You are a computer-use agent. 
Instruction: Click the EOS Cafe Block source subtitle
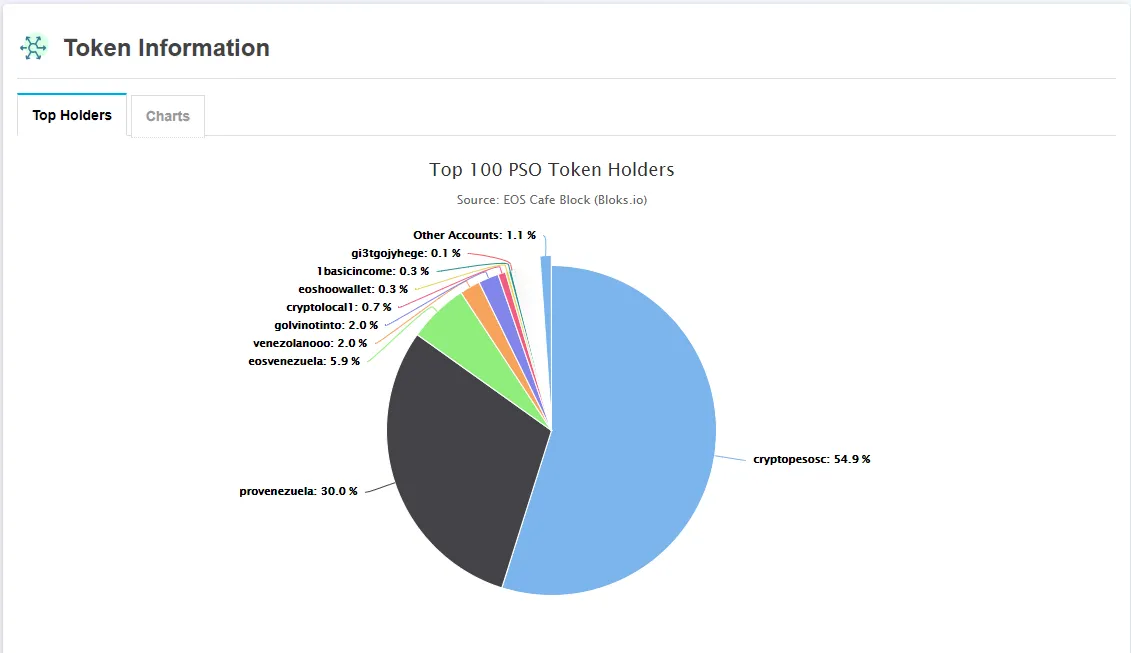pyautogui.click(x=552, y=200)
